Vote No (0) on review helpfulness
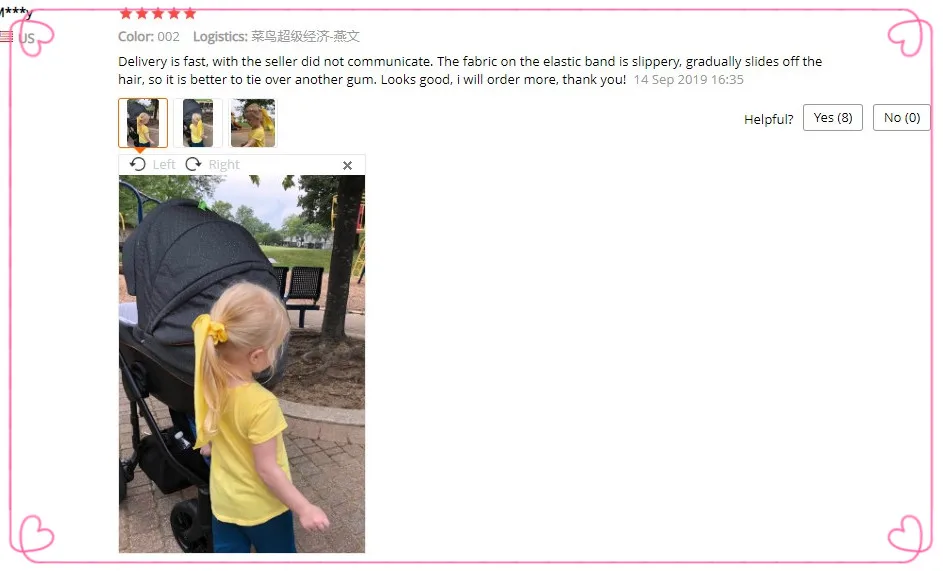Screen dimensions: 943x571 pyautogui.click(x=901, y=117)
